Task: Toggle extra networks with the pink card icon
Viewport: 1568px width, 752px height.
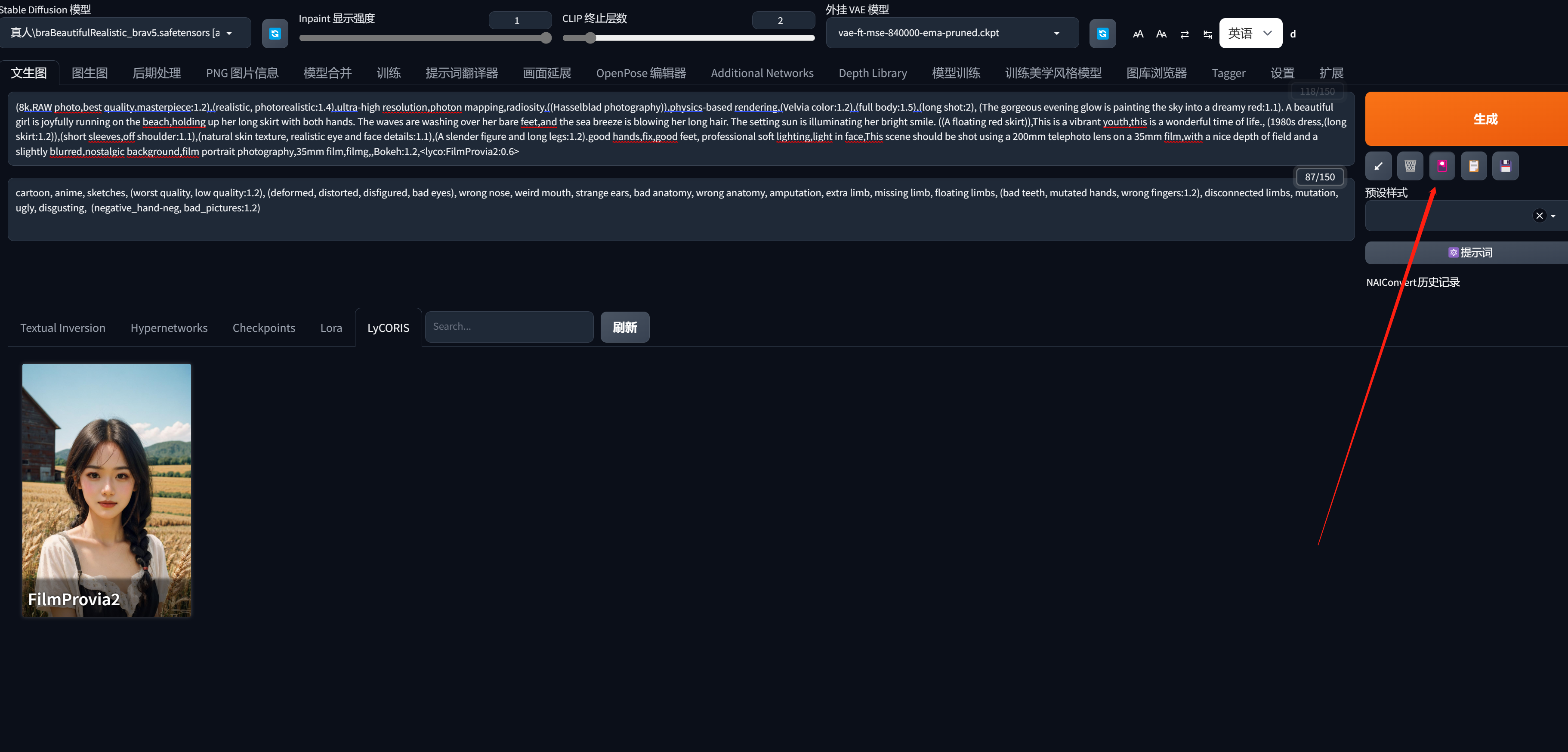Action: point(1441,166)
